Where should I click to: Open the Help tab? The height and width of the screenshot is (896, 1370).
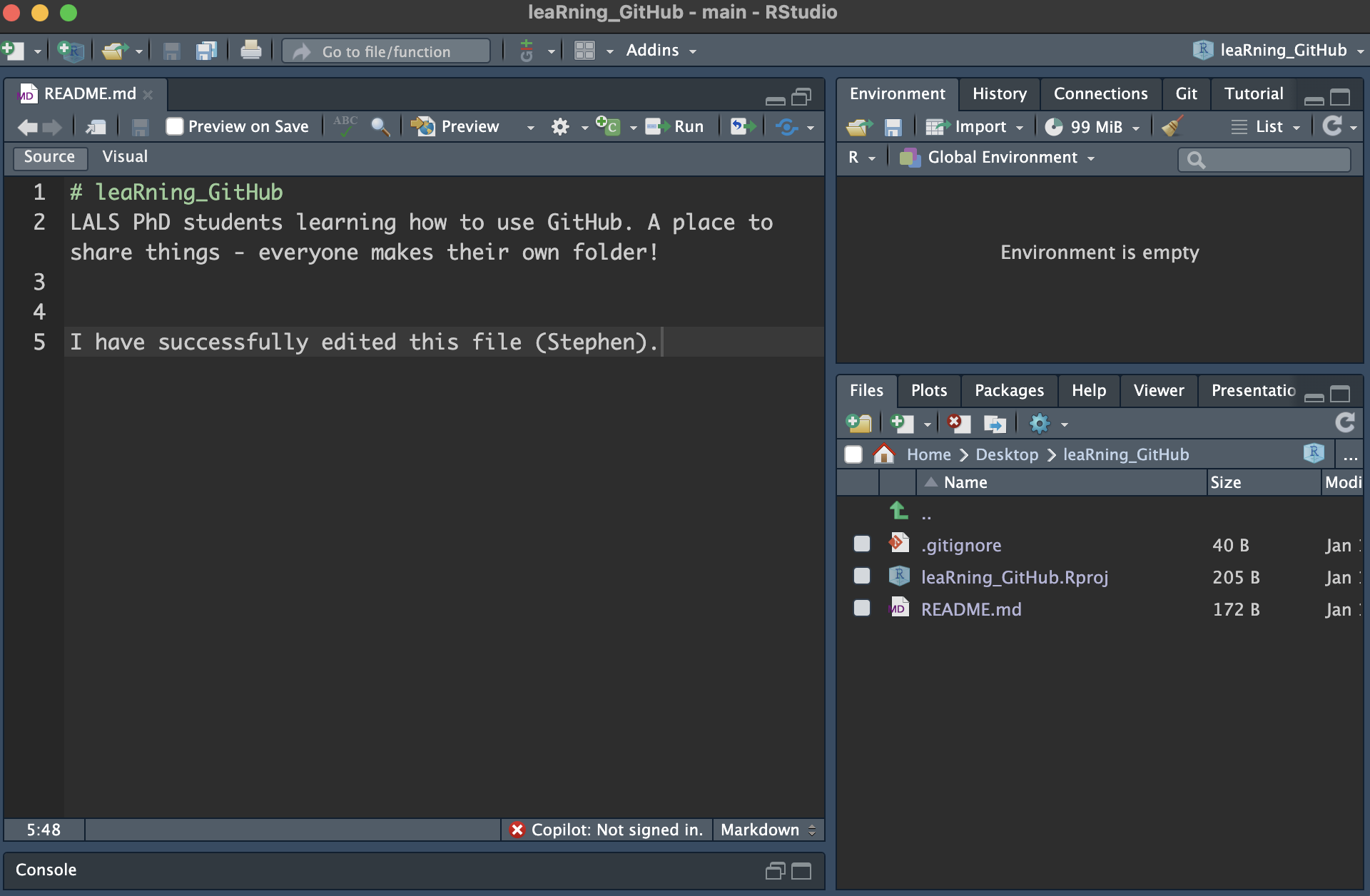(1088, 391)
